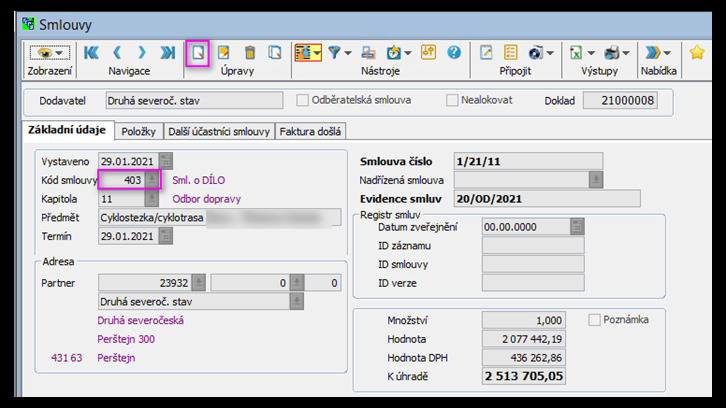
Task: Jump to the last record
Action: click(167, 52)
